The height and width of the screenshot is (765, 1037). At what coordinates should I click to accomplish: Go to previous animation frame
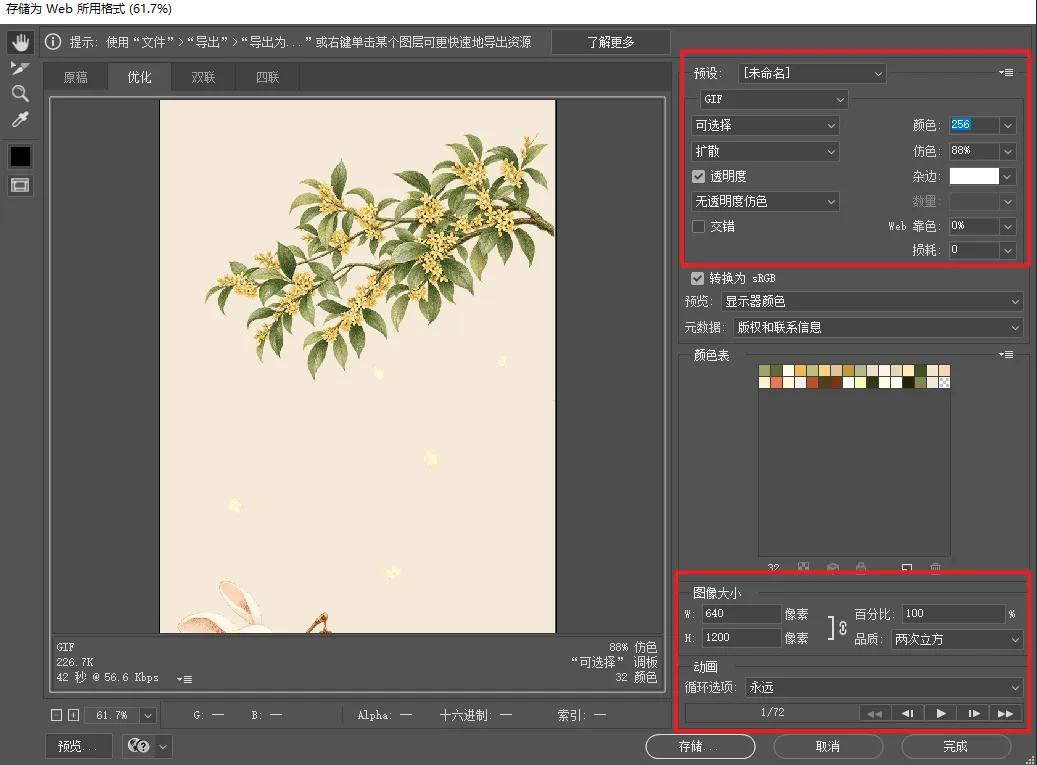coord(907,713)
